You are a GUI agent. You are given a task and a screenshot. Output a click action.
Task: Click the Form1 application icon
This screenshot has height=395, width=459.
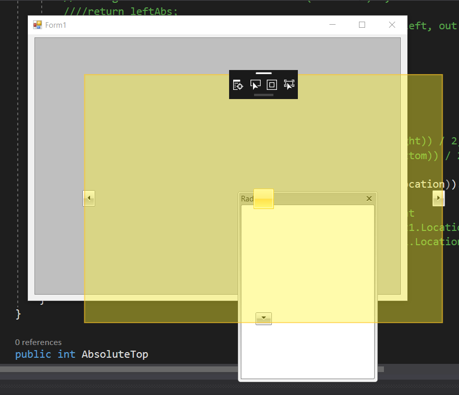click(x=37, y=25)
